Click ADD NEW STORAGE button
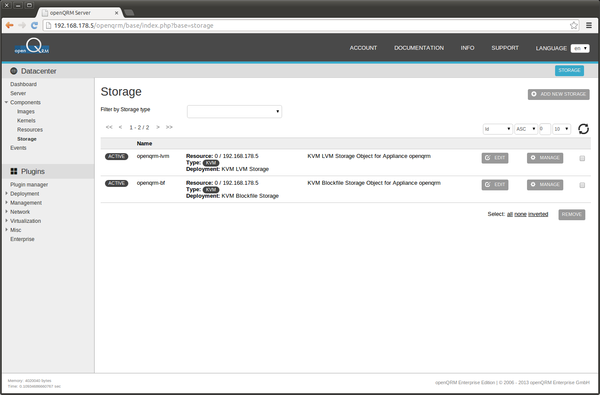 [559, 94]
